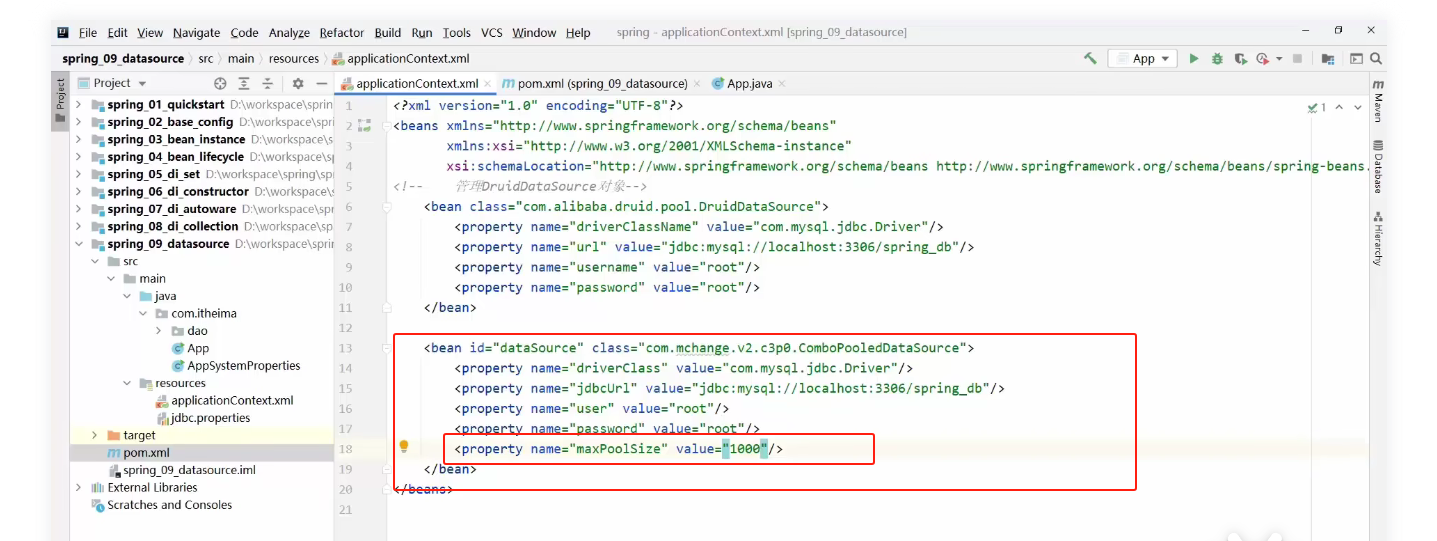Image resolution: width=1437 pixels, height=541 pixels.
Task: Click Collapse All icon in Project panel
Action: pyautogui.click(x=268, y=83)
